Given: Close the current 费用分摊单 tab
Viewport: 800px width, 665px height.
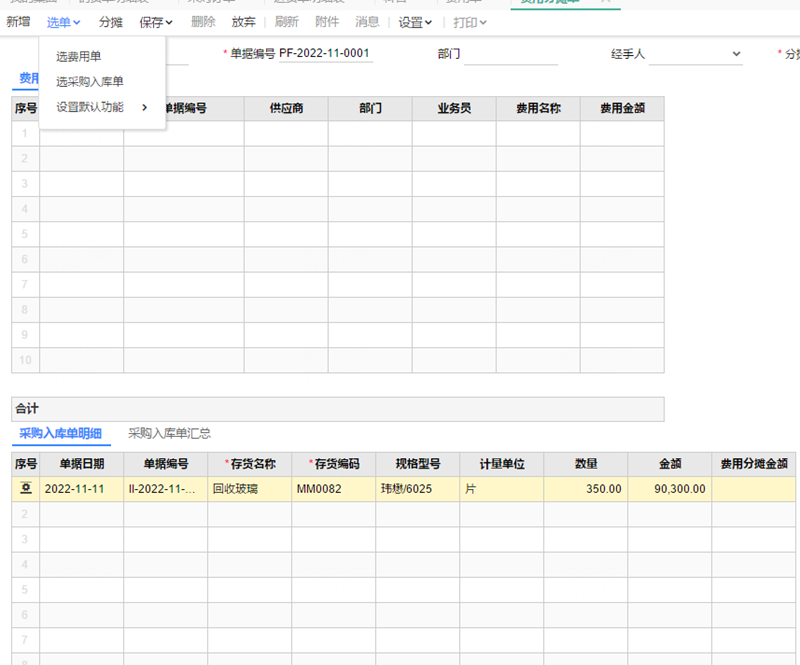Looking at the screenshot, I should [x=605, y=2].
